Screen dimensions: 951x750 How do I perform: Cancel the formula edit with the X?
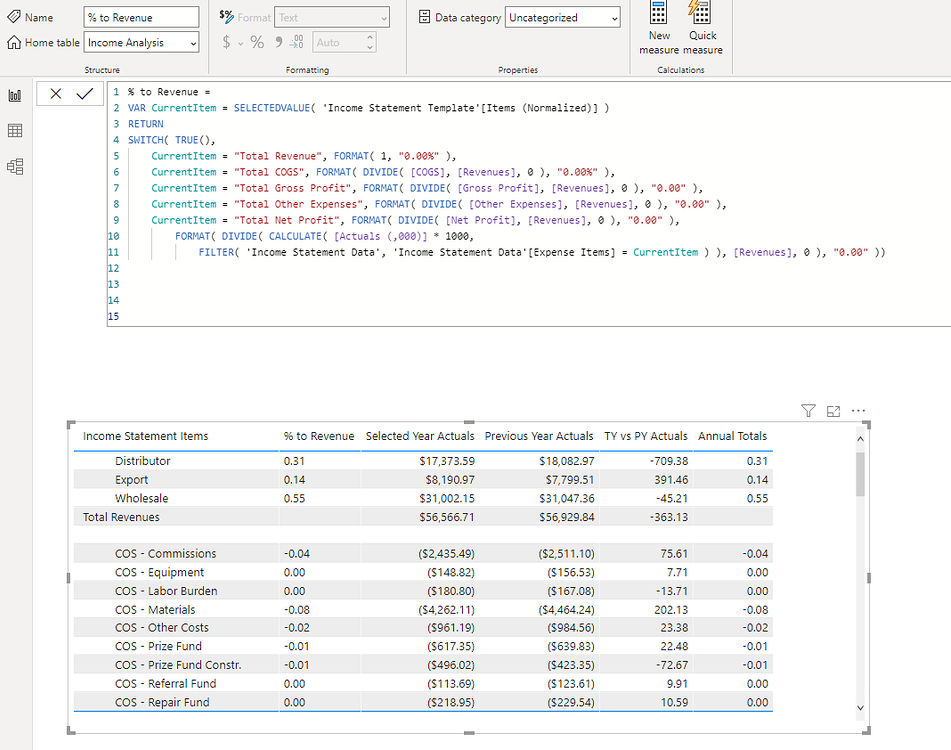click(57, 93)
